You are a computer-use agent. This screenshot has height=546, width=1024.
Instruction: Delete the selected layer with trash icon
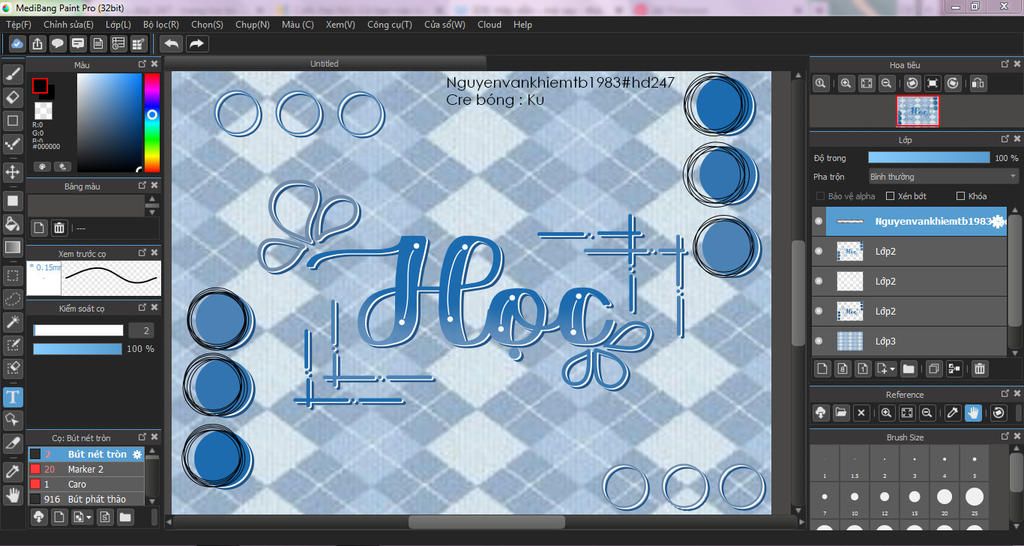click(x=980, y=368)
